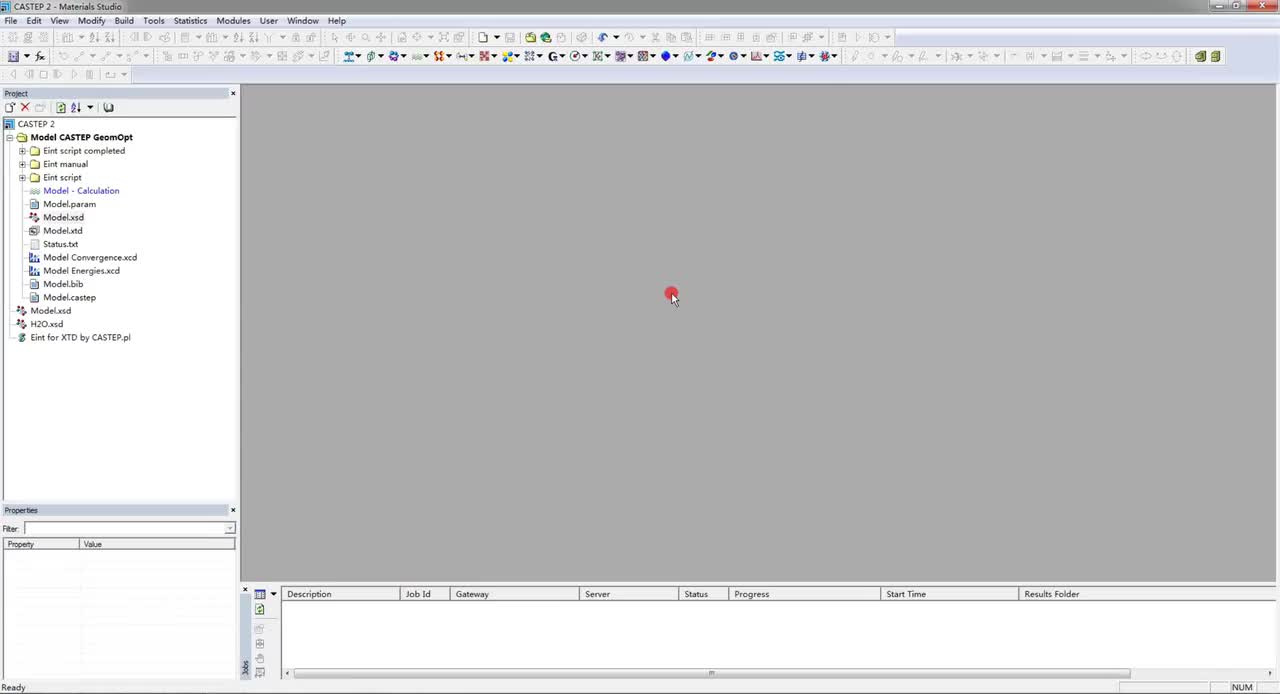Screen dimensions: 1280x694
Task: Click the fx function icon
Action: point(40,56)
